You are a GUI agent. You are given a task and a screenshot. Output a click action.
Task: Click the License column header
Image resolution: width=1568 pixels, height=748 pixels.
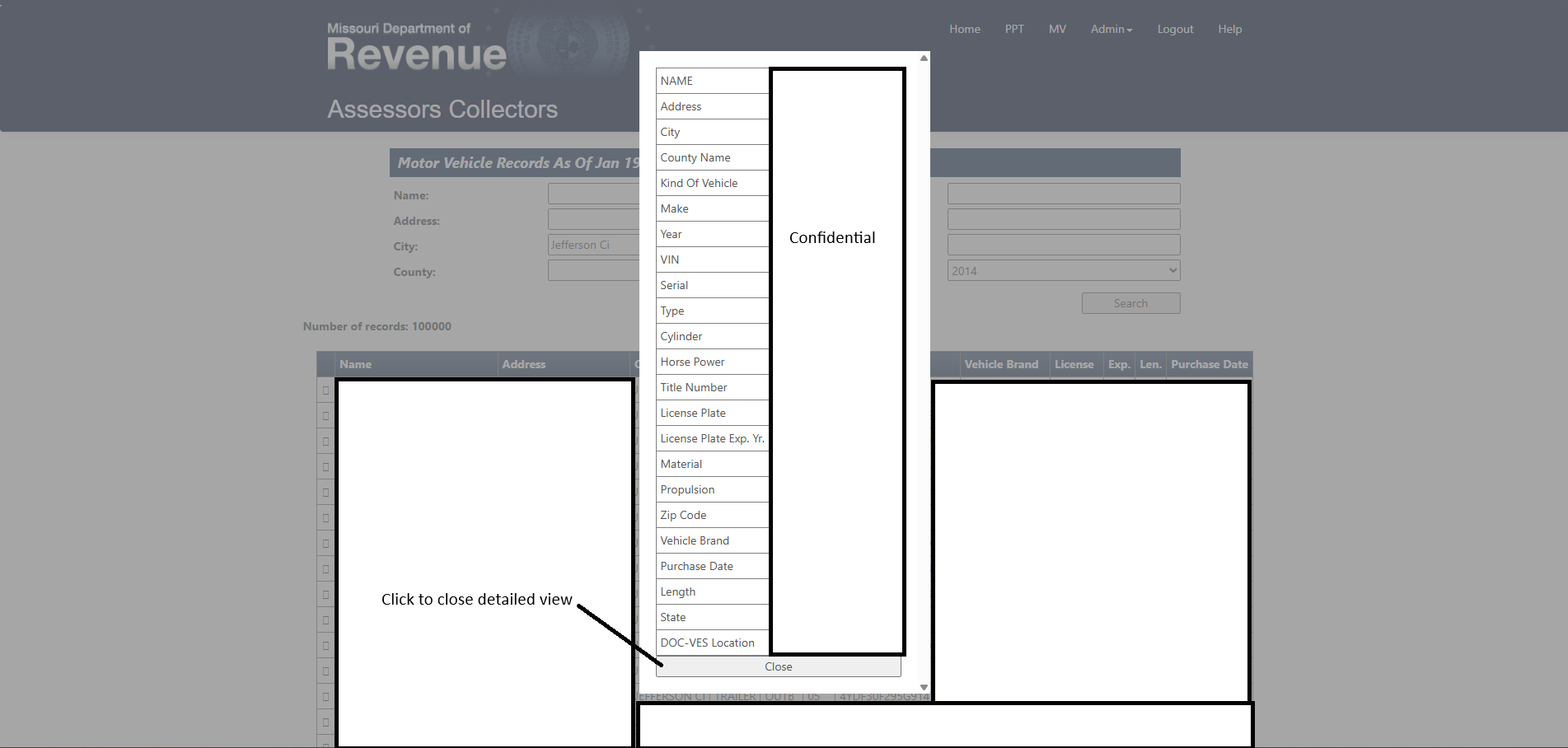(1074, 364)
